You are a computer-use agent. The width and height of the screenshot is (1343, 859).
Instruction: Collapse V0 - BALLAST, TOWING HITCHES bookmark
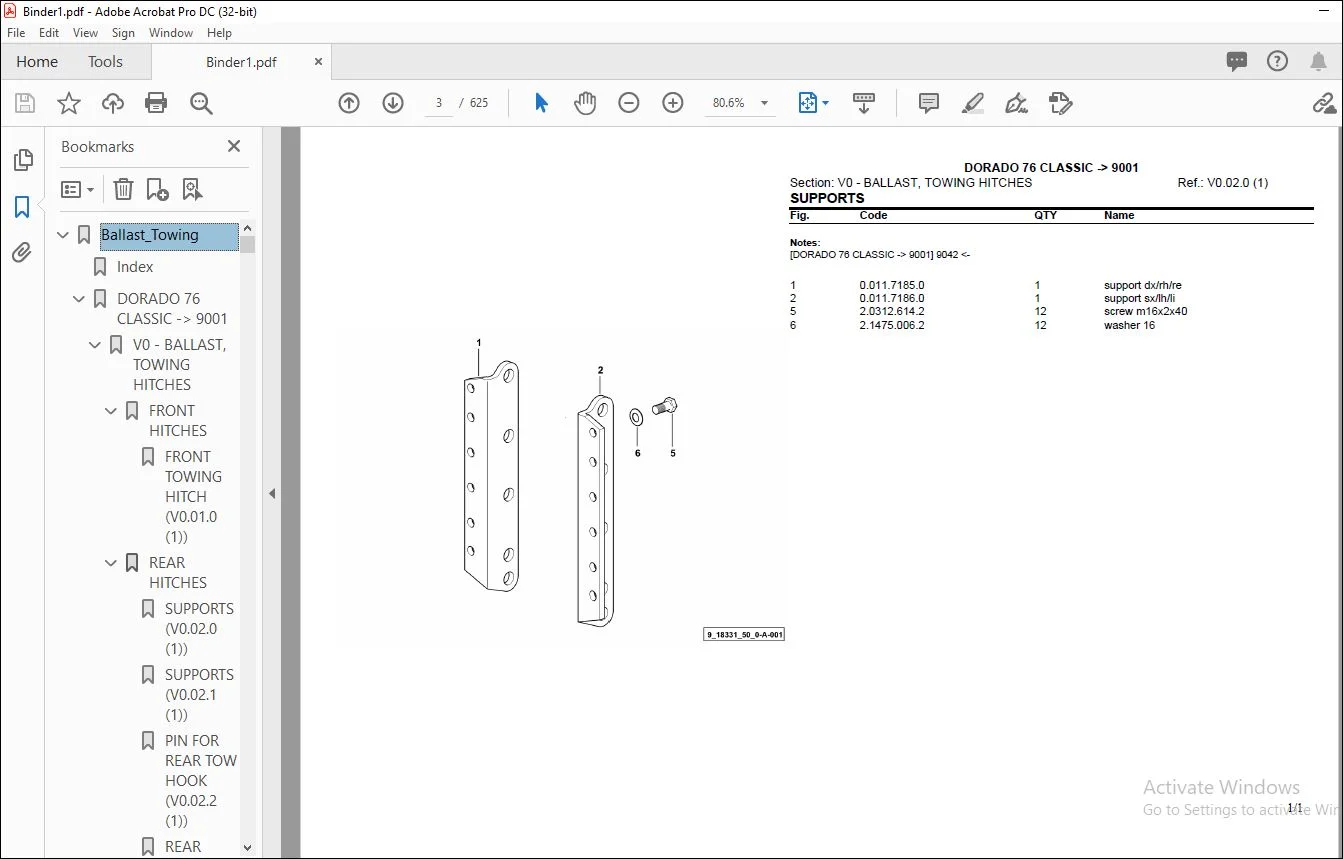96,345
